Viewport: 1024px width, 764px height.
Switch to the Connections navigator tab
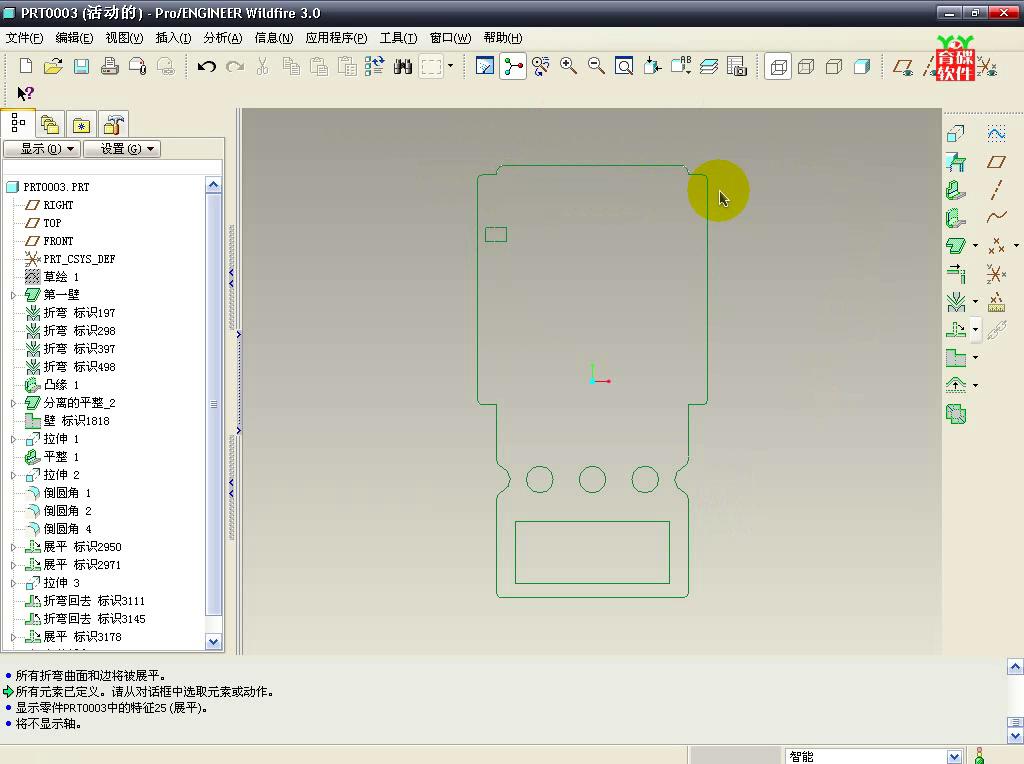click(x=113, y=124)
